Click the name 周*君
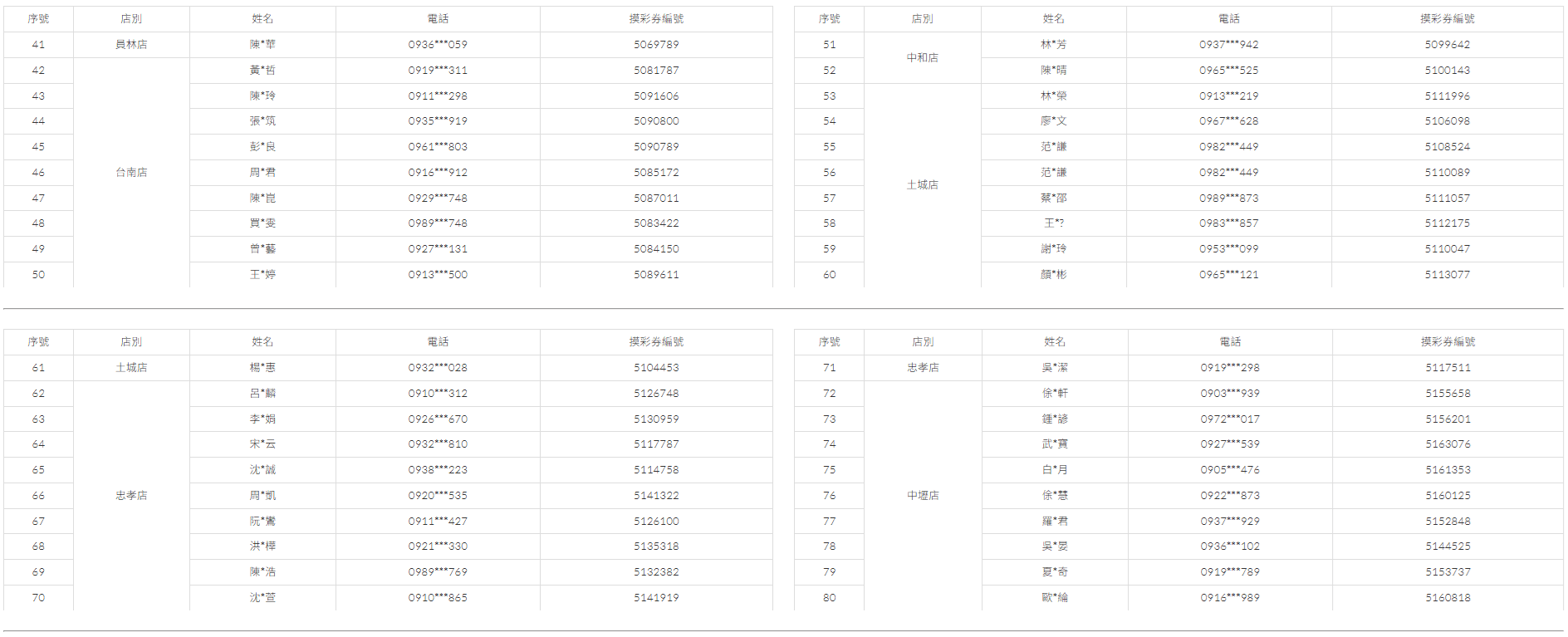 [x=262, y=173]
